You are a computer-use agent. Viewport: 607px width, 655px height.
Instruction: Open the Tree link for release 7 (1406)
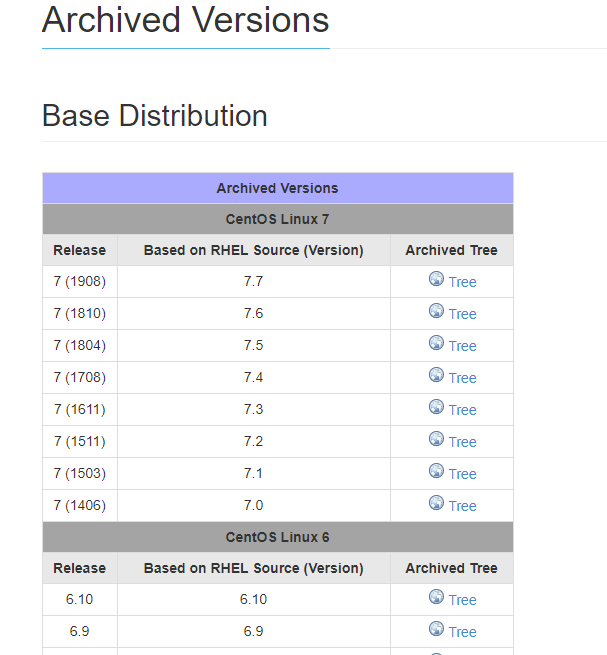pos(462,506)
